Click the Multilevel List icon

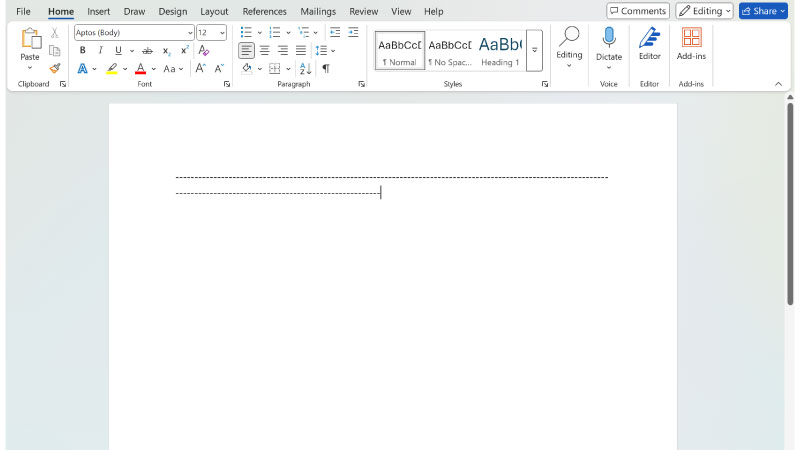(304, 33)
